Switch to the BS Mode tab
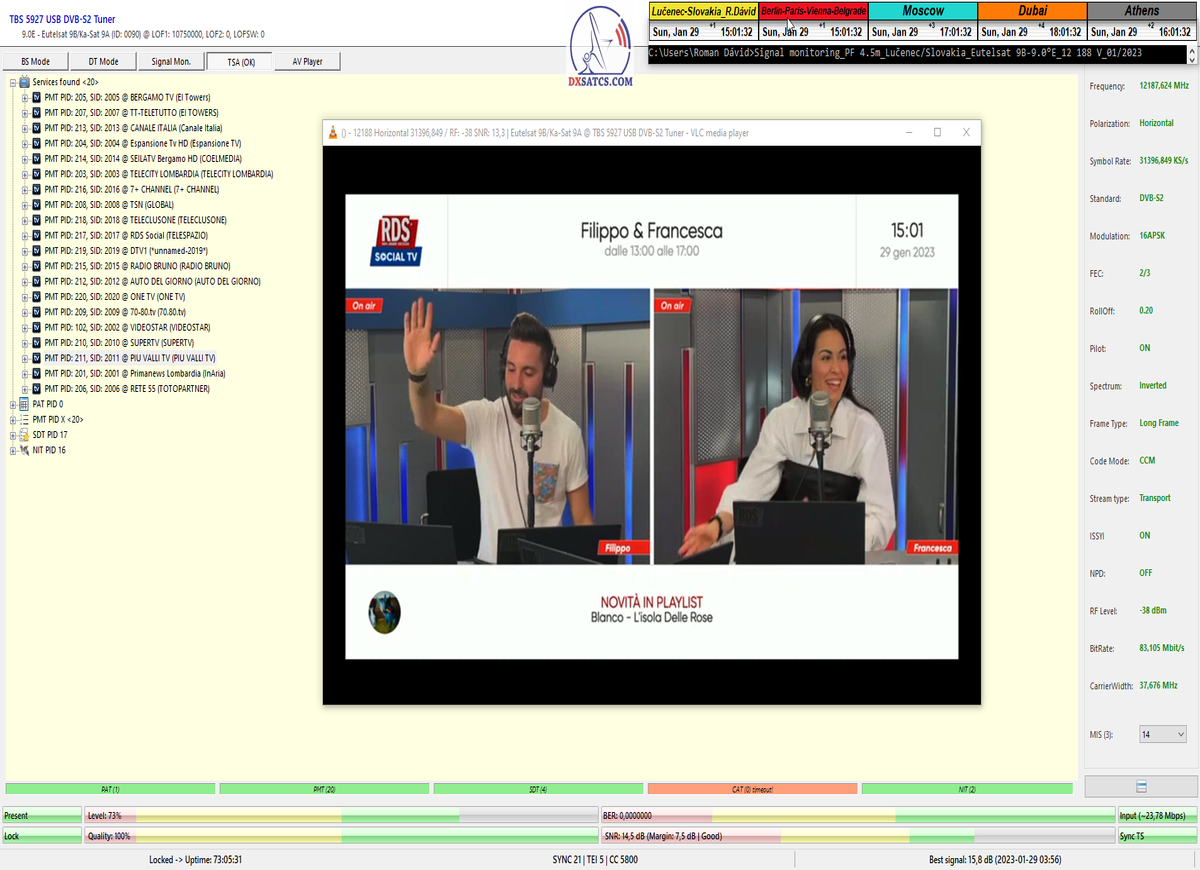The image size is (1200, 870). (x=36, y=61)
